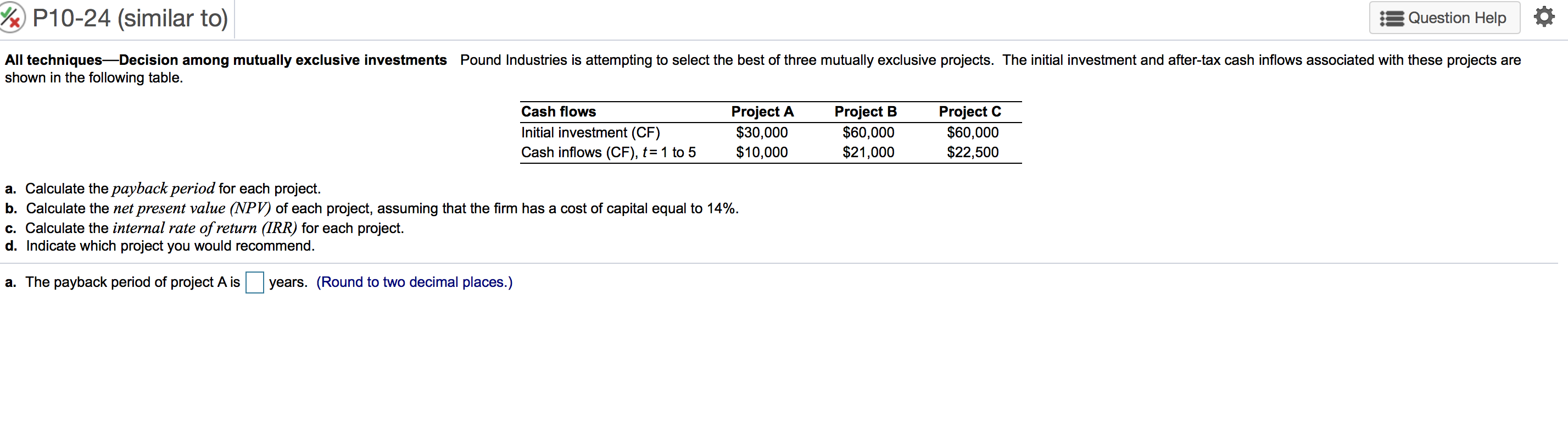Viewport: 1568px width, 432px height.
Task: Click the blue rounding instruction text
Action: coord(415,282)
